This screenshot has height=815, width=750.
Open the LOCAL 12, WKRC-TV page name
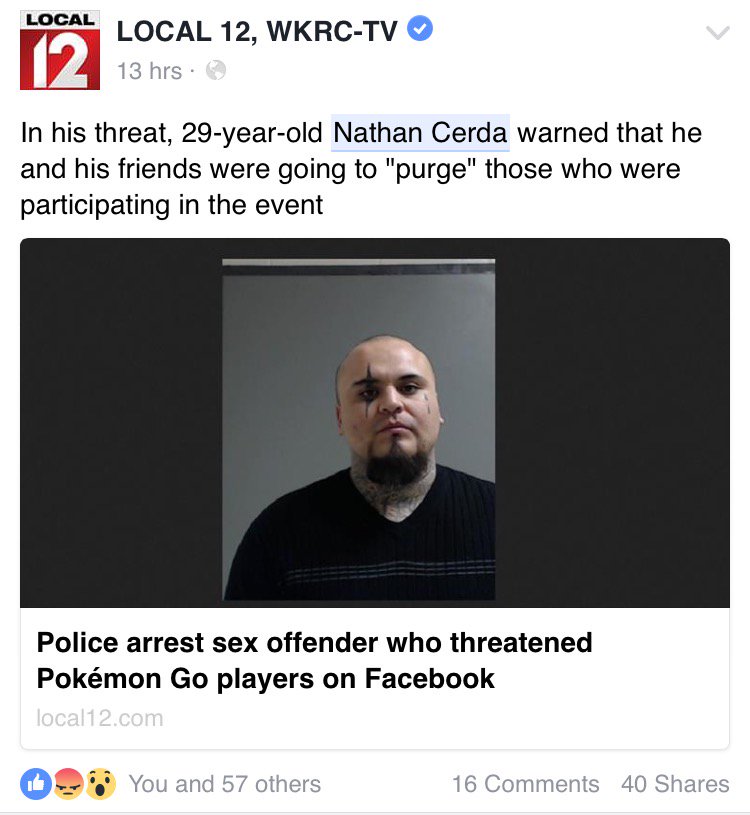257,31
